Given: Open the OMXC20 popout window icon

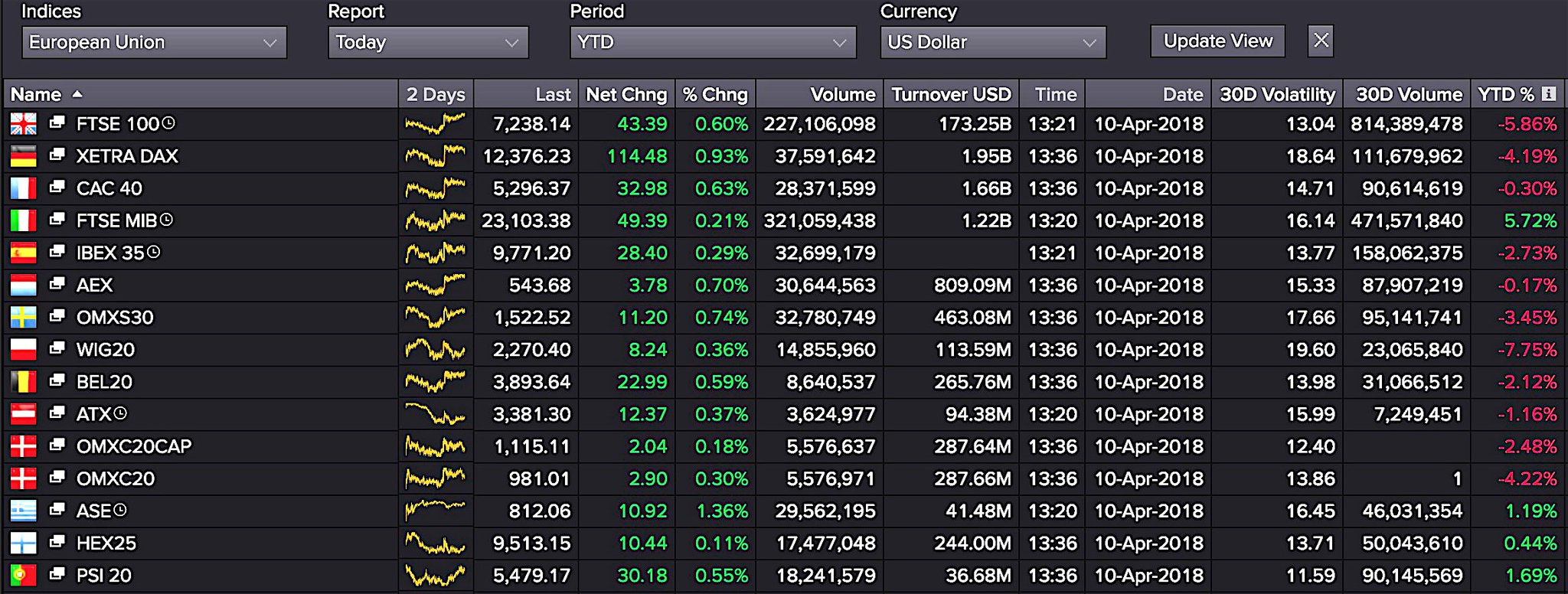Looking at the screenshot, I should click(x=57, y=478).
